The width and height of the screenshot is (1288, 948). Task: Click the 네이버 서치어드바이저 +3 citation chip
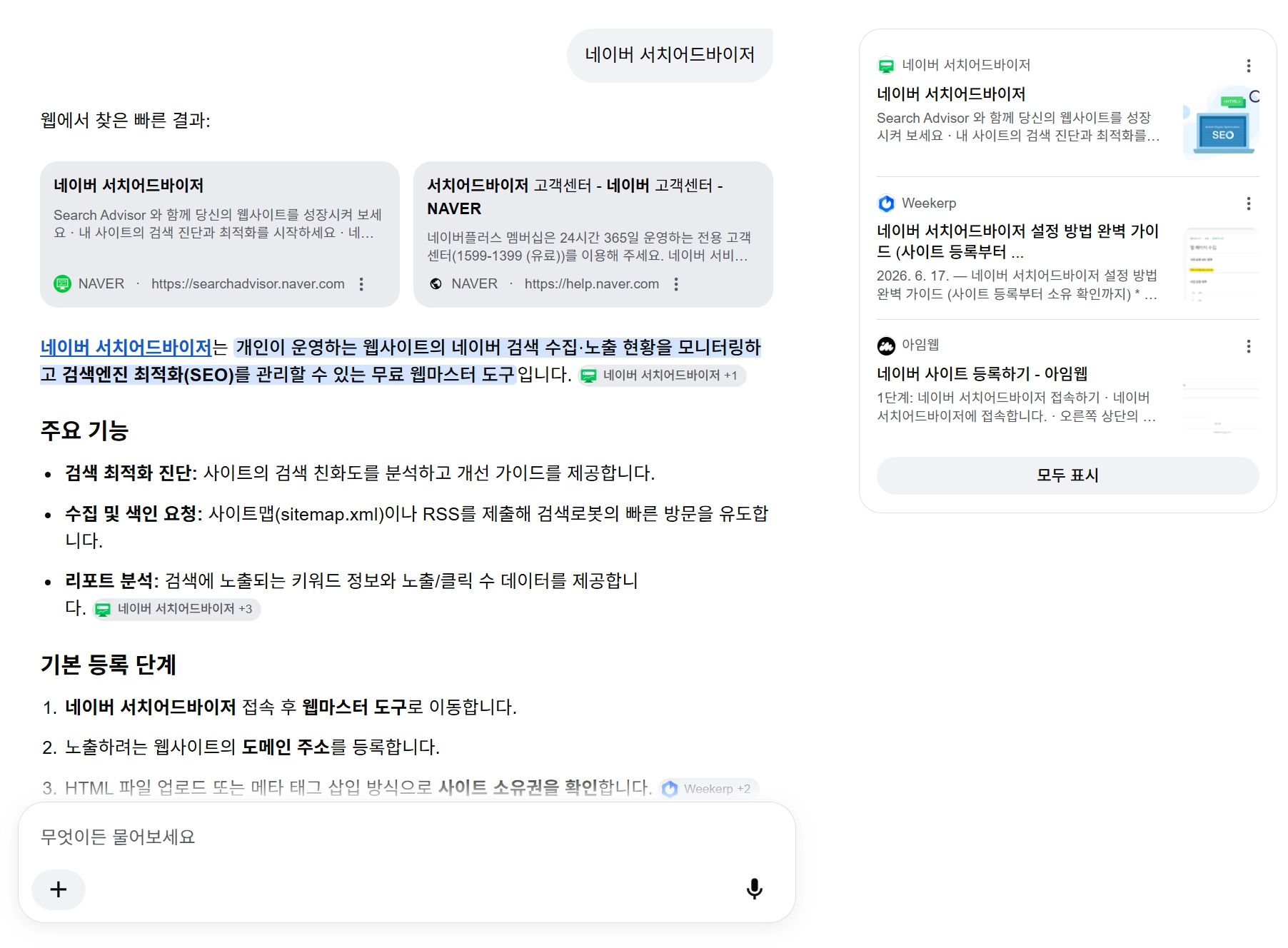(x=176, y=609)
